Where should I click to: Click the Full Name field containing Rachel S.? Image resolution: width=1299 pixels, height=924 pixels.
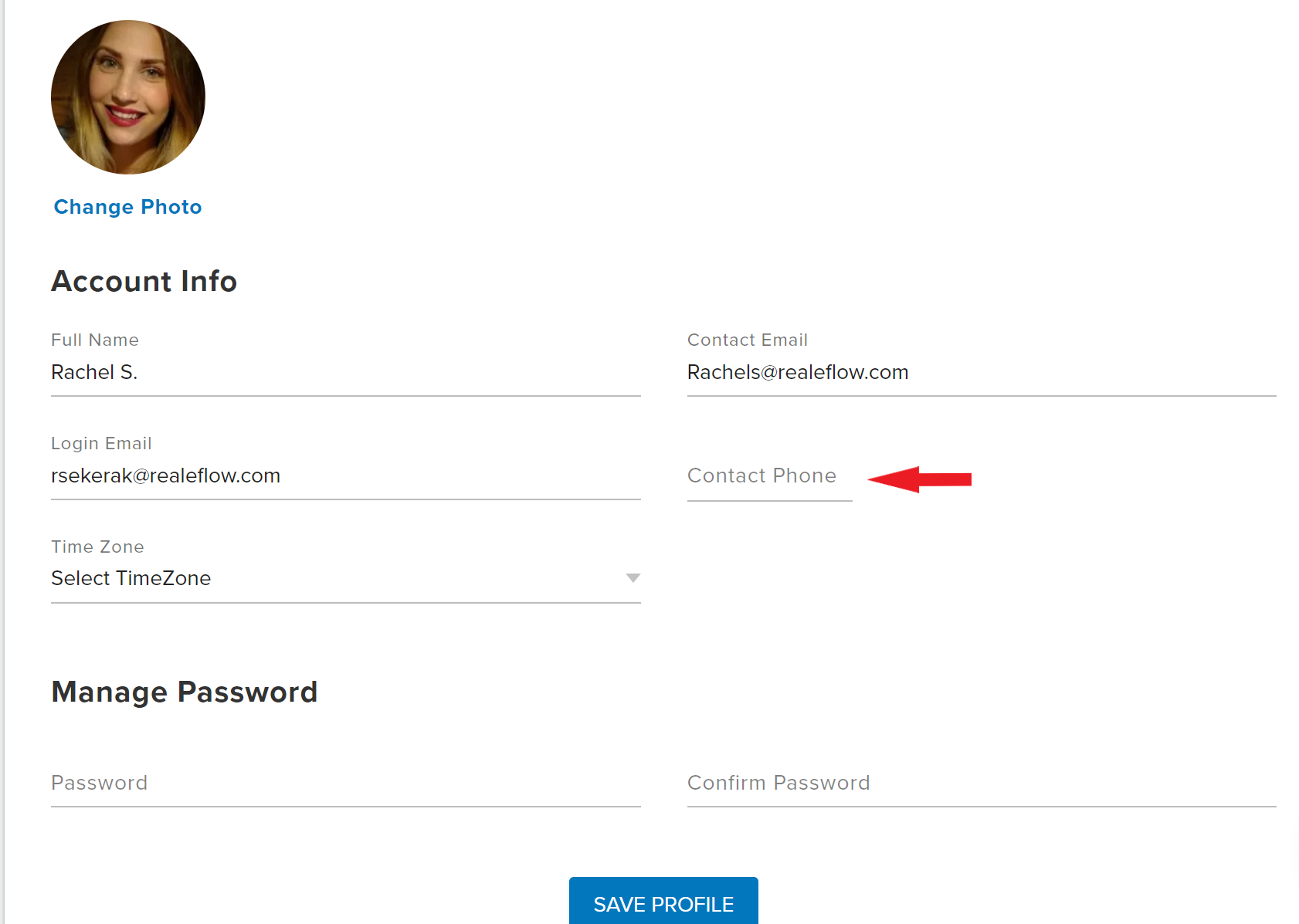[346, 373]
